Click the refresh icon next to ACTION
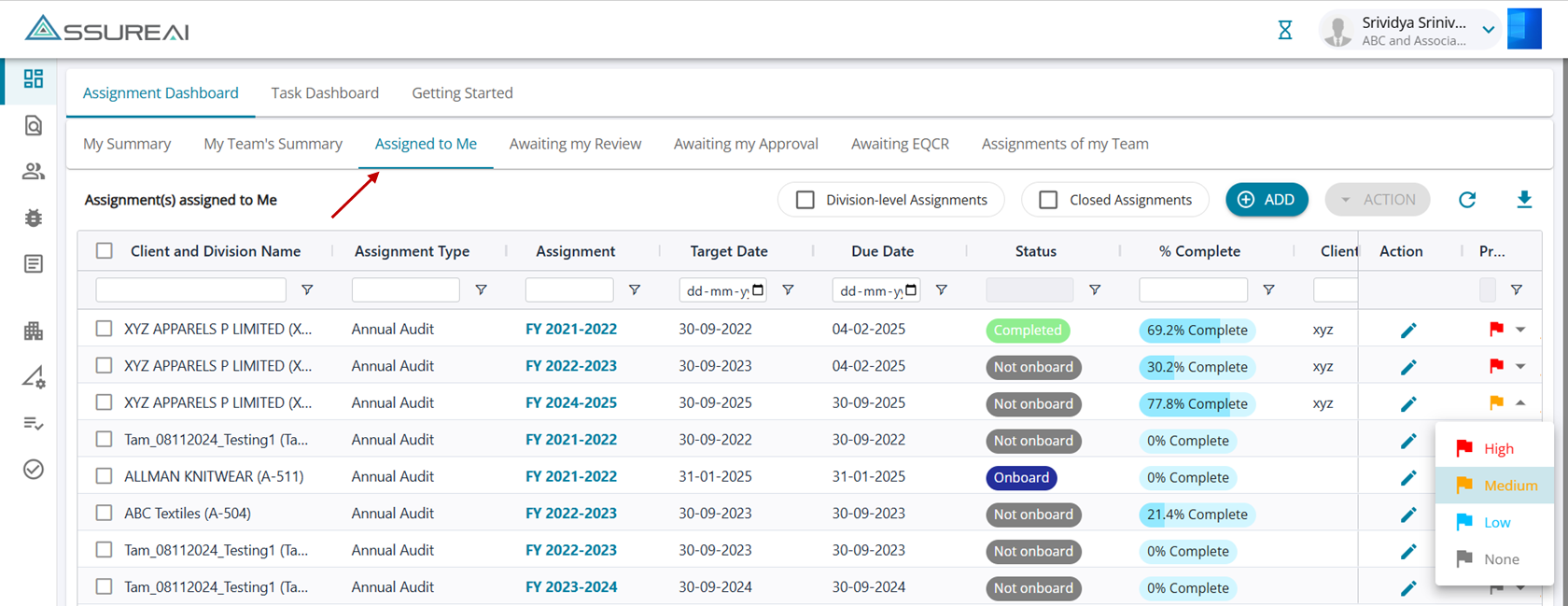 (x=1467, y=199)
